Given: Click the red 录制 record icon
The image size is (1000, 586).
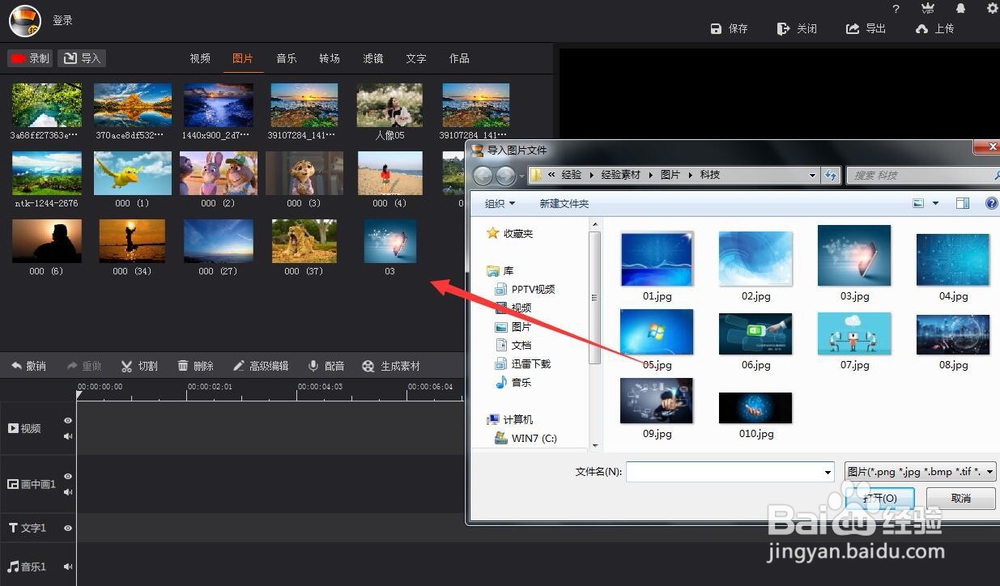Looking at the screenshot, I should (17, 58).
